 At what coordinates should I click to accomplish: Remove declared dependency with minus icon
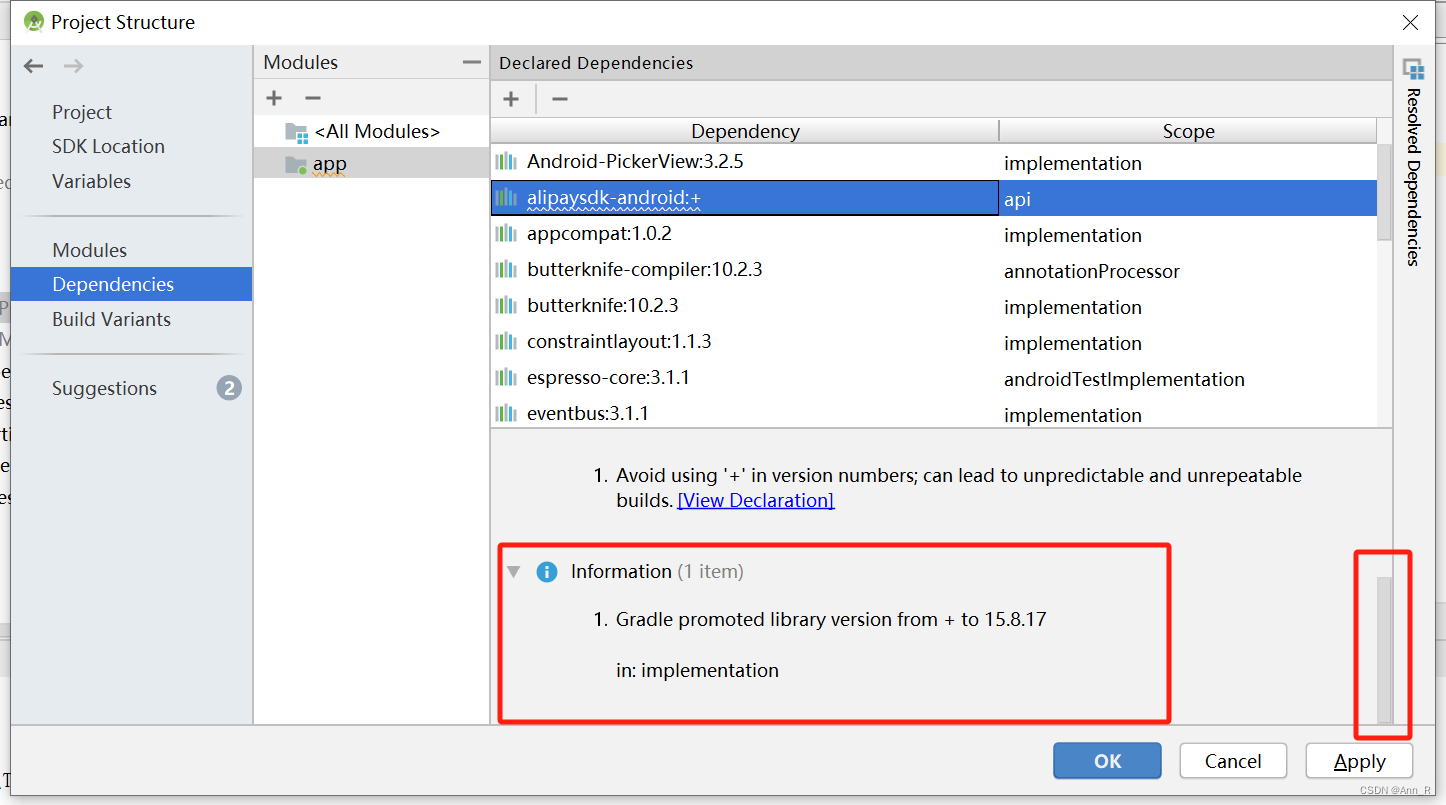(560, 99)
